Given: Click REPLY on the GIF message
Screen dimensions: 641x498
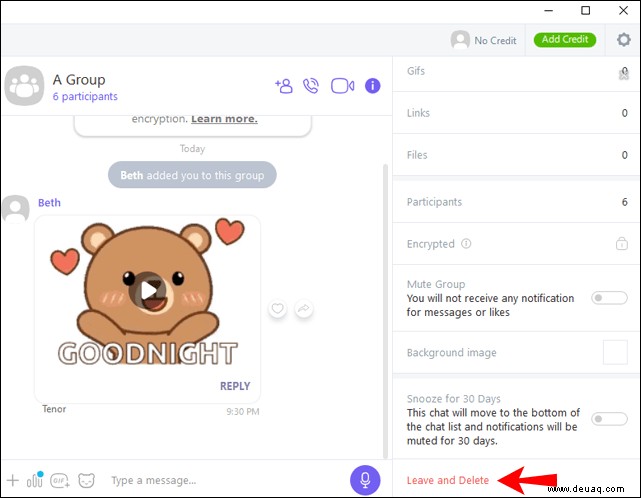Looking at the screenshot, I should point(235,386).
